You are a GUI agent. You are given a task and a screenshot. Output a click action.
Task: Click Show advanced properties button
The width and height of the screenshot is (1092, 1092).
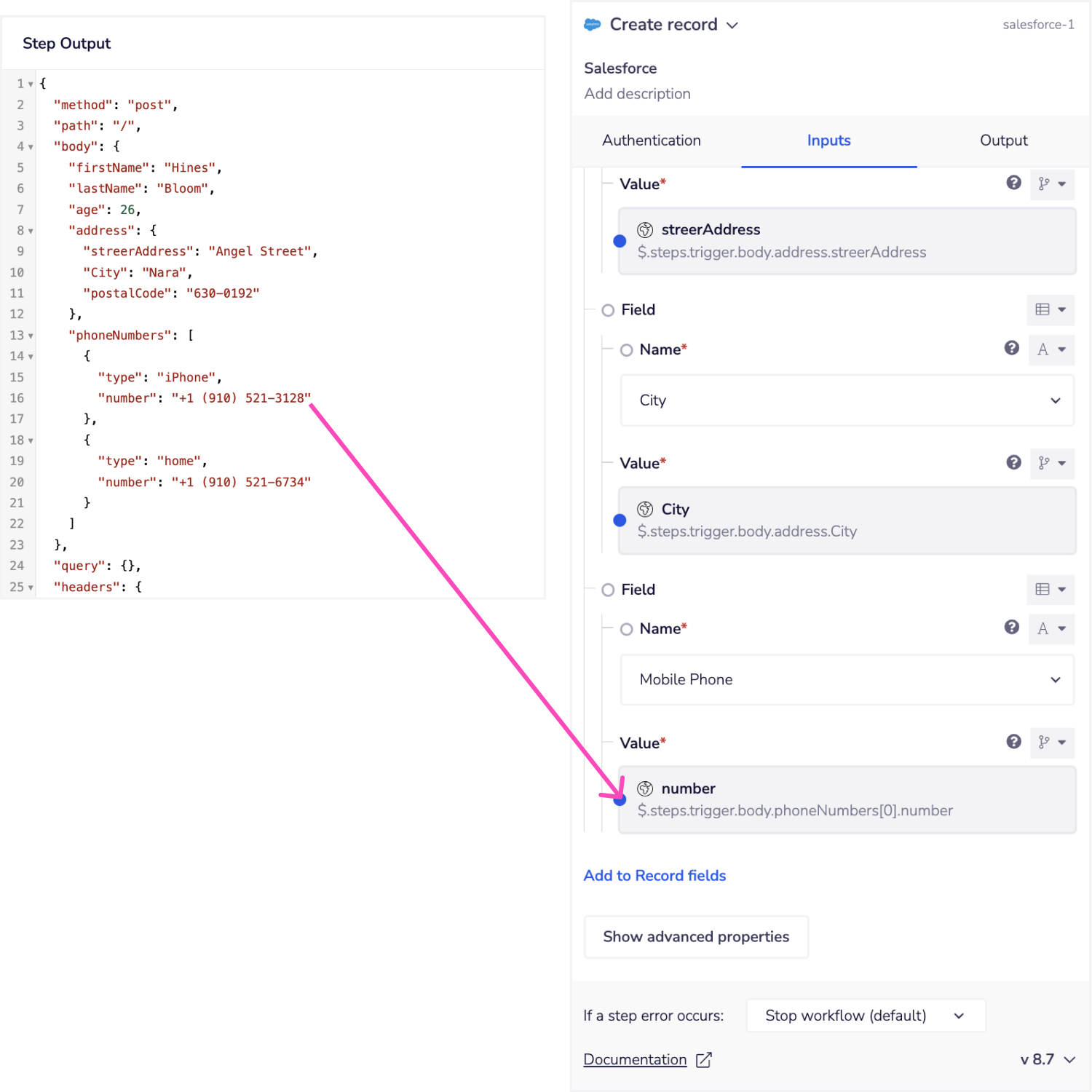point(695,937)
